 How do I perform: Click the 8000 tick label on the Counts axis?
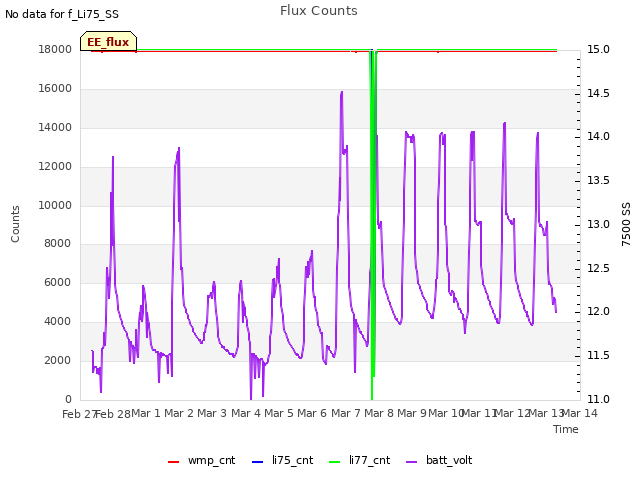58,243
